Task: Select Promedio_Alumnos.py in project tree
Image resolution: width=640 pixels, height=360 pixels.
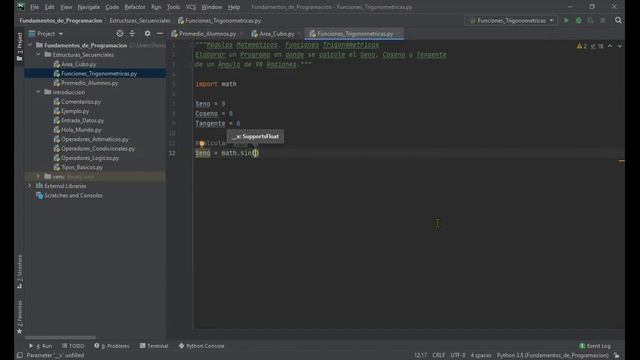Action: [x=89, y=83]
